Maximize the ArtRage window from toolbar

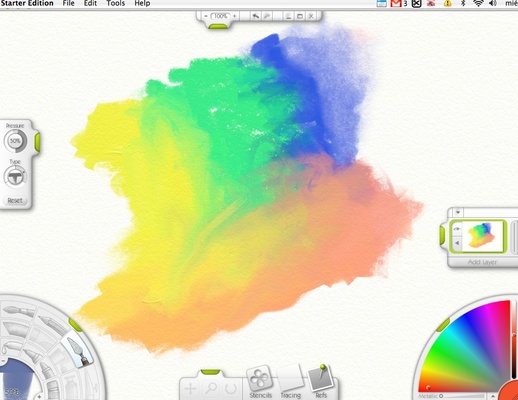(300, 16)
